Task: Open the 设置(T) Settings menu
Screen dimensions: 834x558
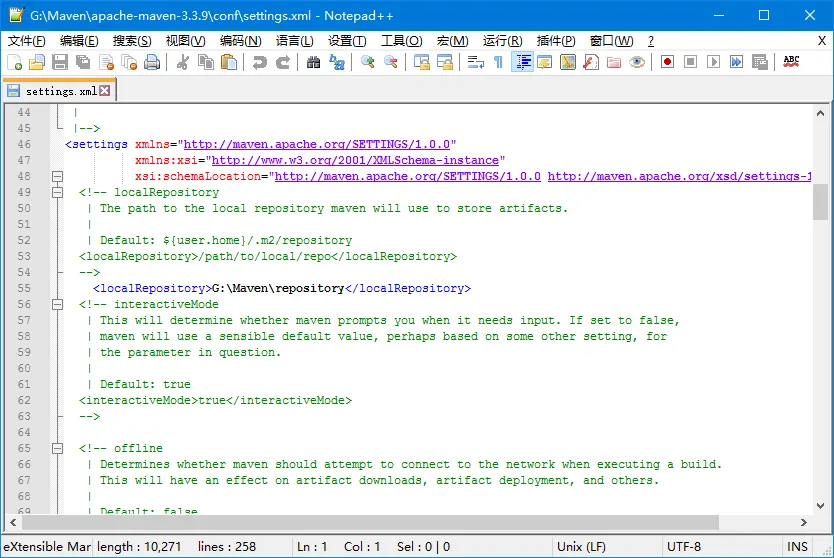Action: (x=347, y=41)
